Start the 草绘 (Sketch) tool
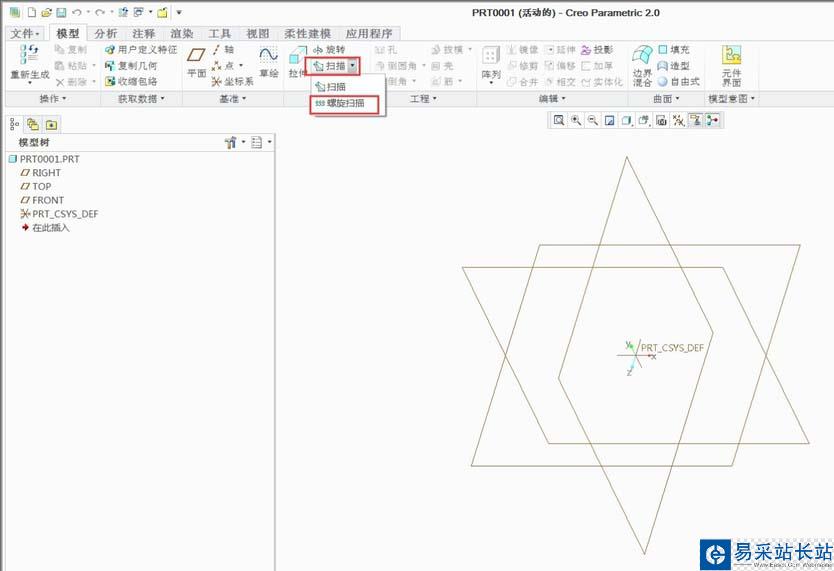Screen dimensions: 834x571 [x=269, y=63]
